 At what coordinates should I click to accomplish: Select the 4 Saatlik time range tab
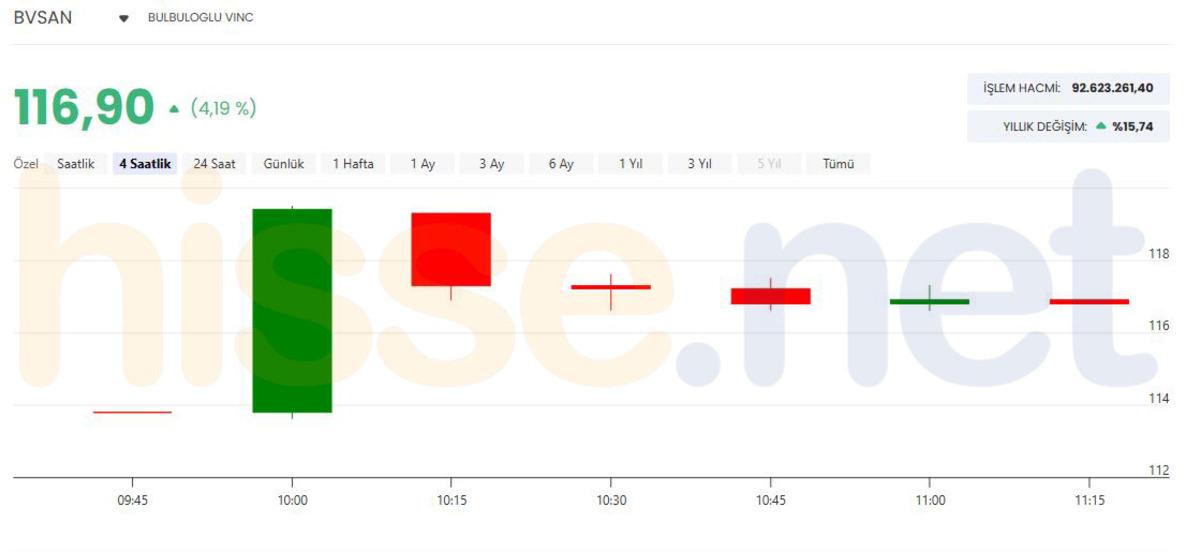tap(145, 164)
